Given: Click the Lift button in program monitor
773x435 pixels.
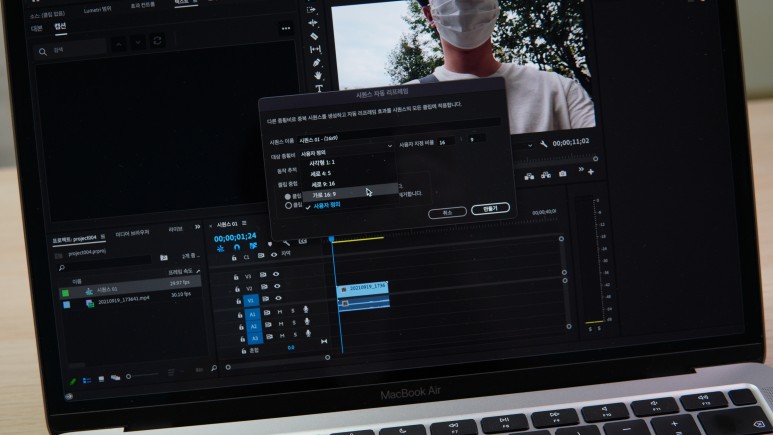Looking at the screenshot, I should 529,176.
